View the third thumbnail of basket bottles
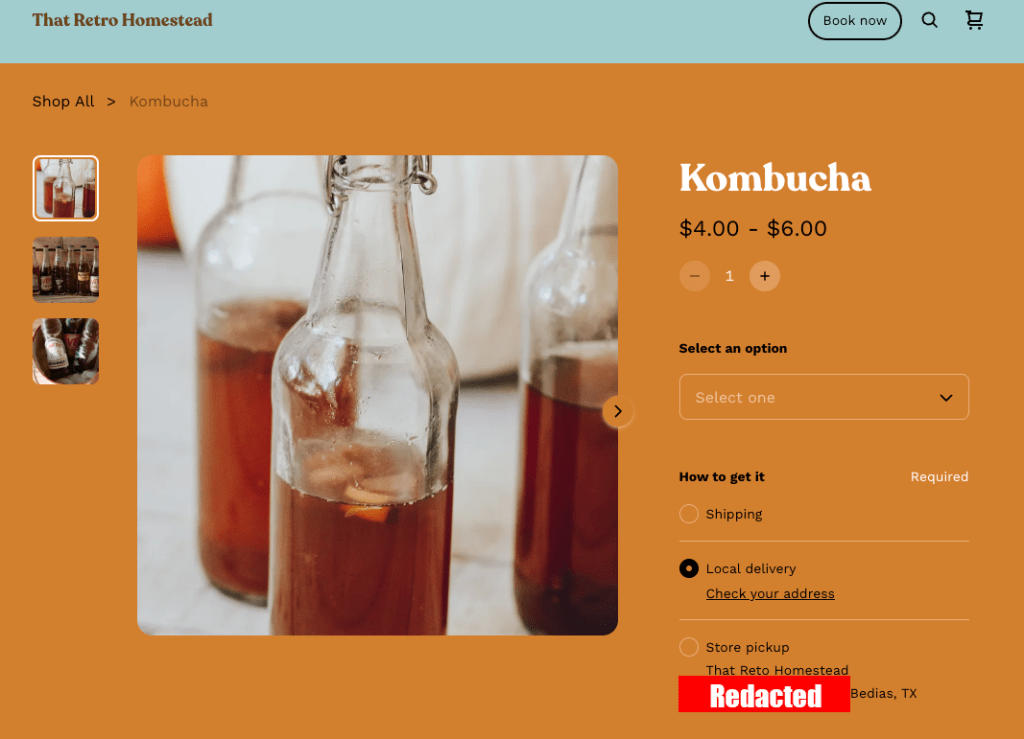The image size is (1024, 739). [66, 351]
